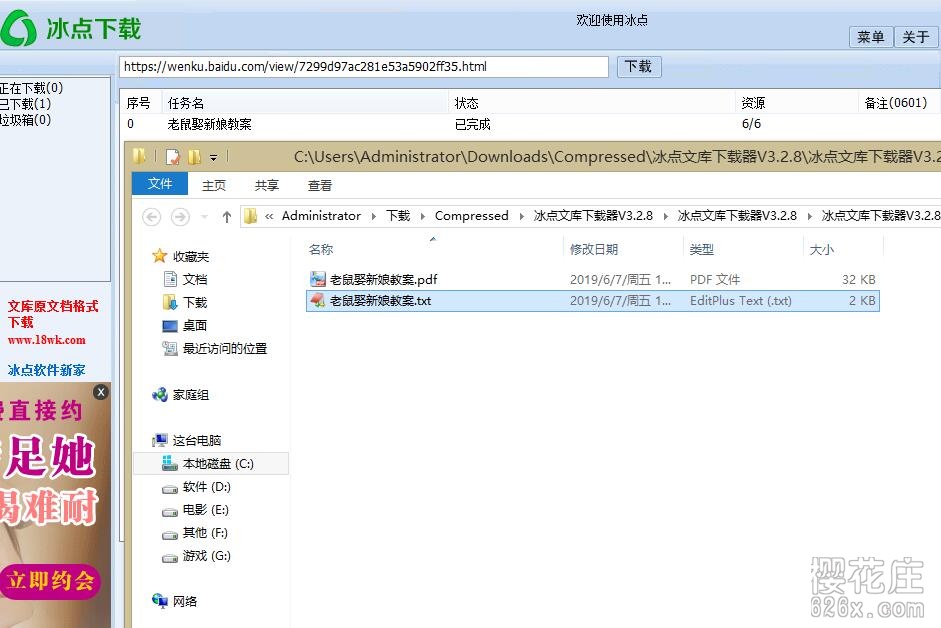Expand the chevron after Compressed breadcrumb

521,216
